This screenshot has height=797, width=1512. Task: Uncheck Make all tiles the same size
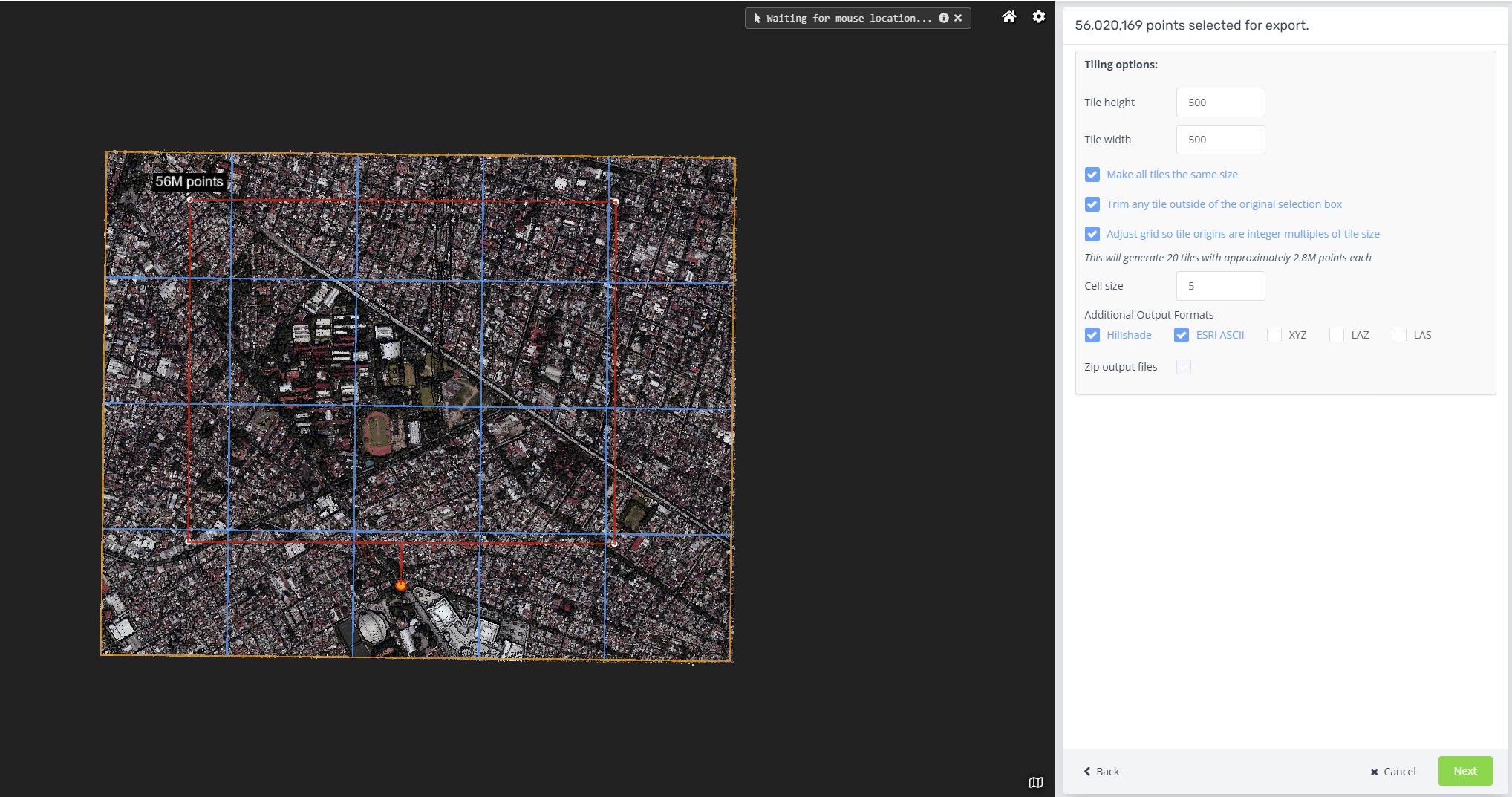pos(1092,175)
